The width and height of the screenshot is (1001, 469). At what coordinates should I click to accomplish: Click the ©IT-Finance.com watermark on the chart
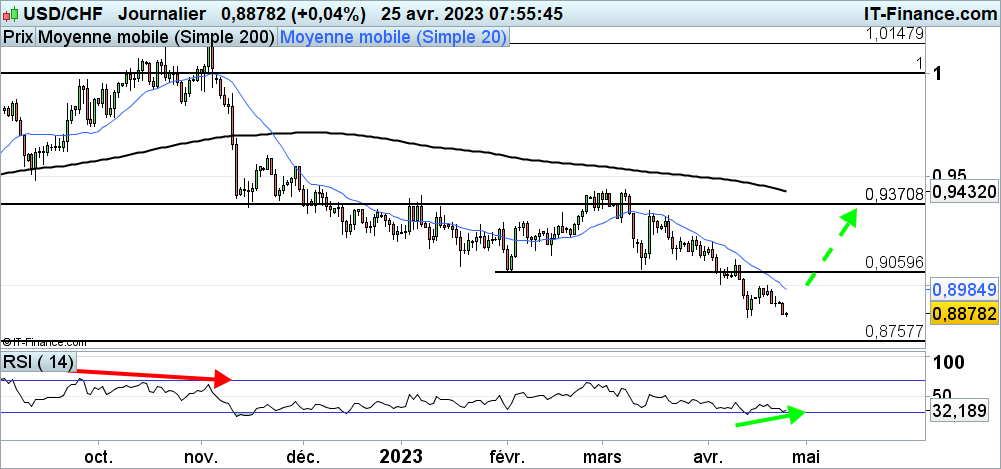(x=44, y=342)
